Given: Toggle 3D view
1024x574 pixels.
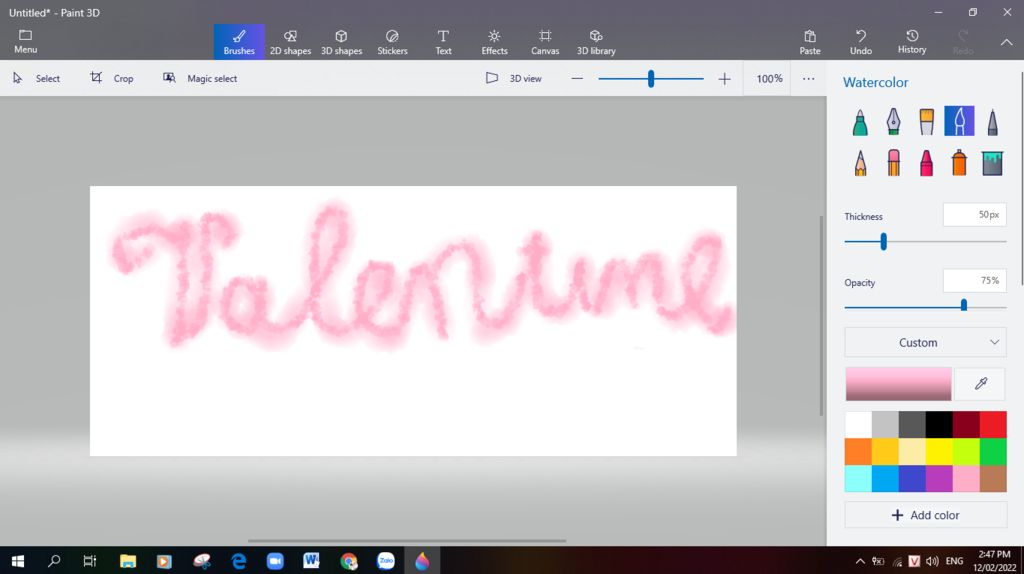Looking at the screenshot, I should point(514,78).
